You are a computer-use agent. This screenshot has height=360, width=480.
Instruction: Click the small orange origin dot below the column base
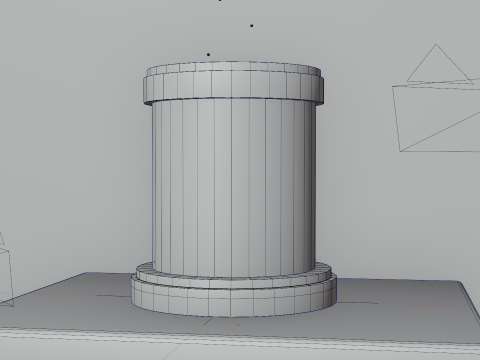click(238, 325)
